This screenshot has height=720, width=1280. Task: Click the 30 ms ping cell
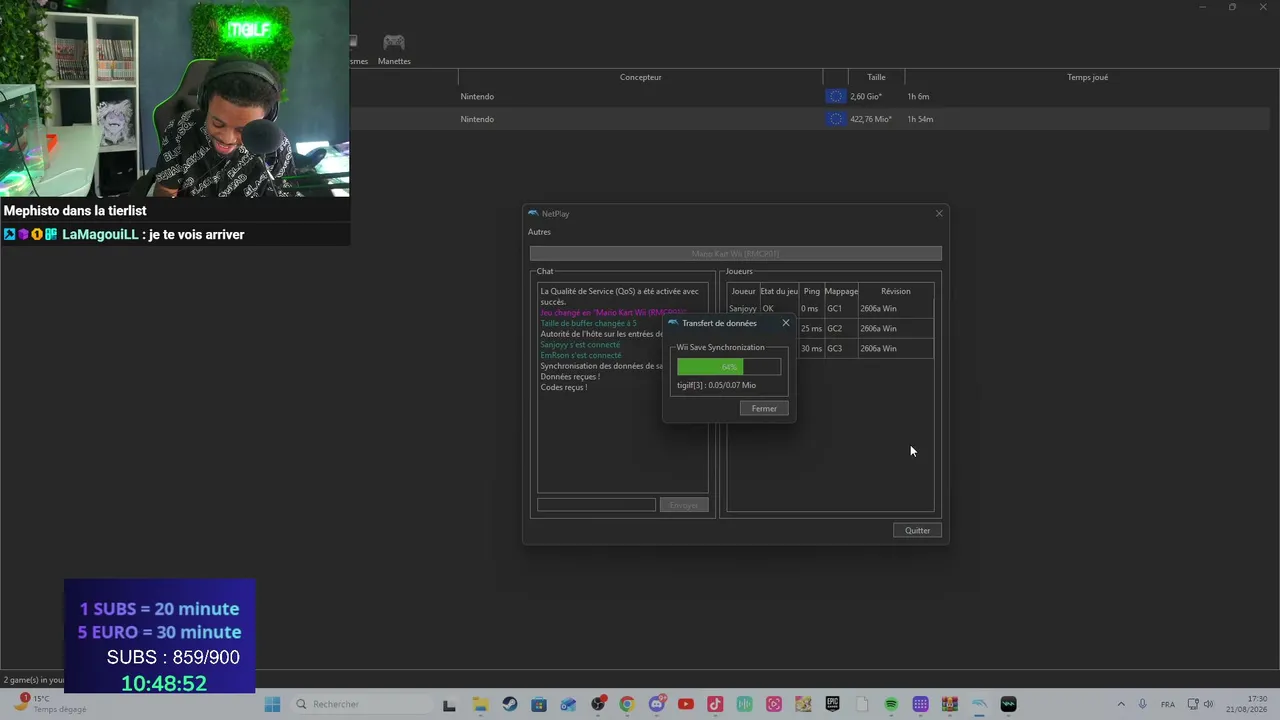(x=811, y=348)
